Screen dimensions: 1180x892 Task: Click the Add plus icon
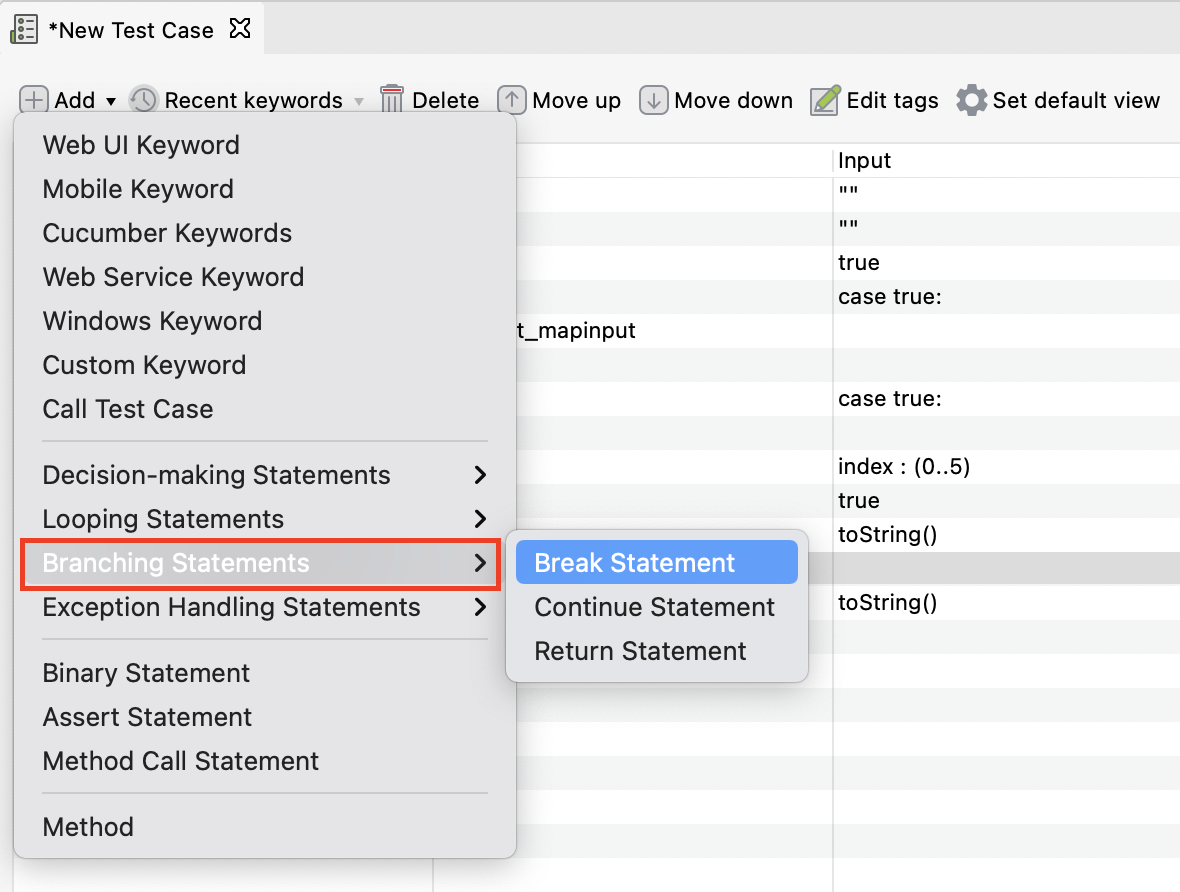(33, 100)
